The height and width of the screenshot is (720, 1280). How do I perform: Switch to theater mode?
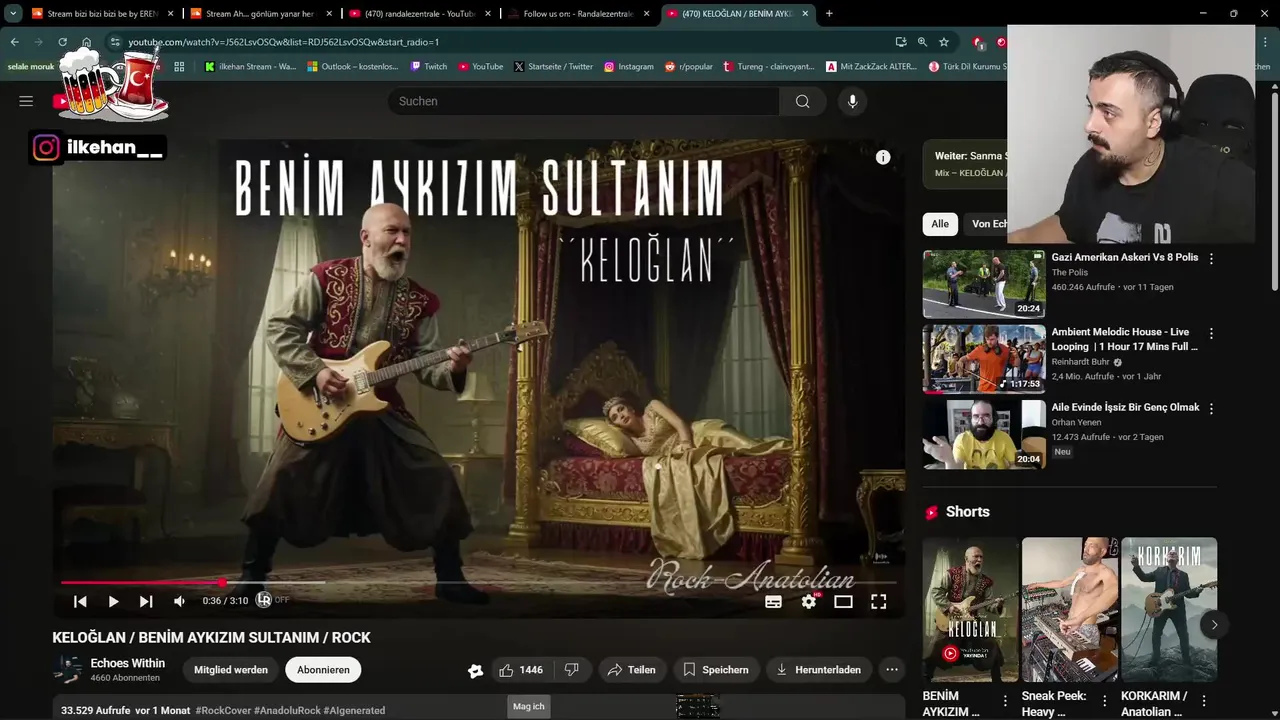tap(843, 601)
